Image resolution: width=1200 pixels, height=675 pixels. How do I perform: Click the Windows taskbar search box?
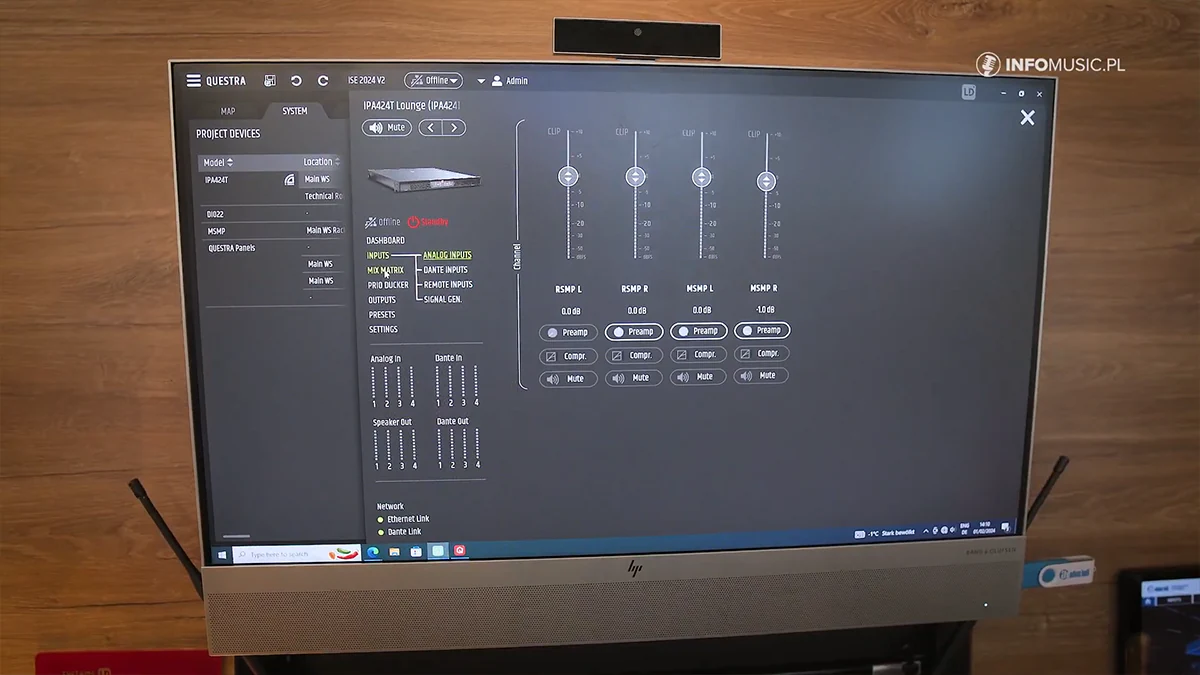click(x=296, y=554)
